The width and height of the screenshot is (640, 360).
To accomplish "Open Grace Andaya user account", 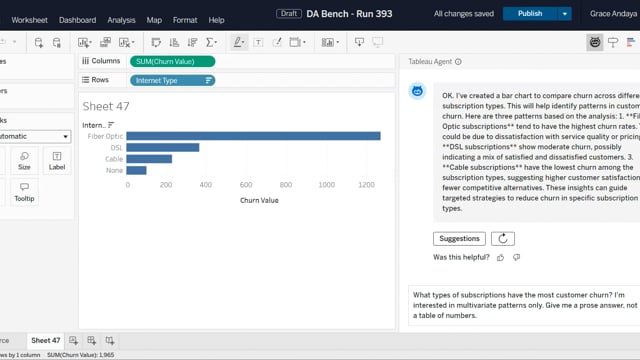I will tap(613, 14).
